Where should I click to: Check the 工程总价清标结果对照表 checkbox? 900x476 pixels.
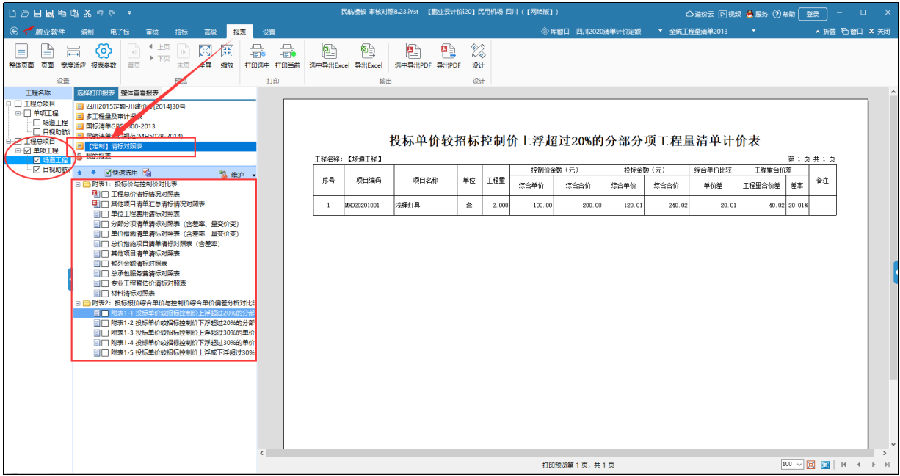[x=104, y=193]
